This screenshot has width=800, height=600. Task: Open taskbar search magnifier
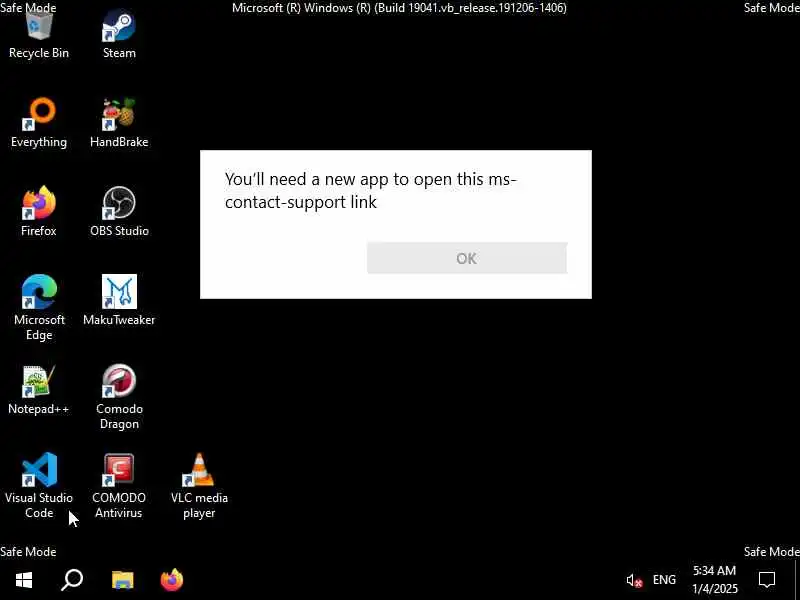(x=72, y=580)
